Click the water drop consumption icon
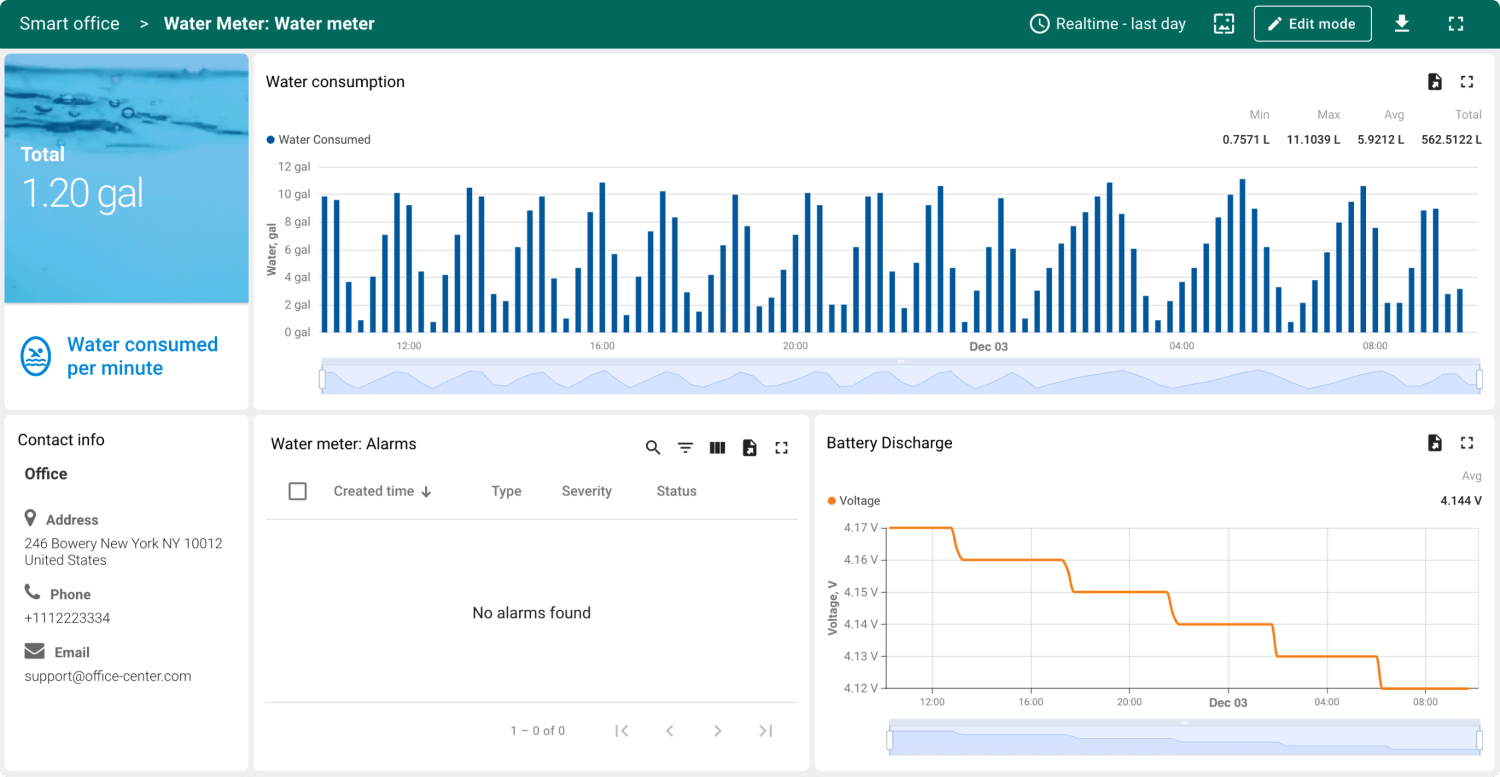This screenshot has height=777, width=1500. click(x=36, y=356)
